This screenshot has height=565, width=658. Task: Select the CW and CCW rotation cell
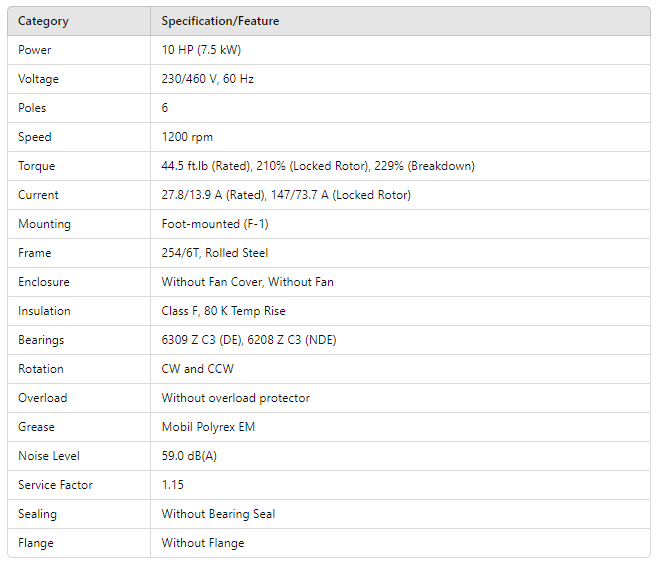point(198,369)
